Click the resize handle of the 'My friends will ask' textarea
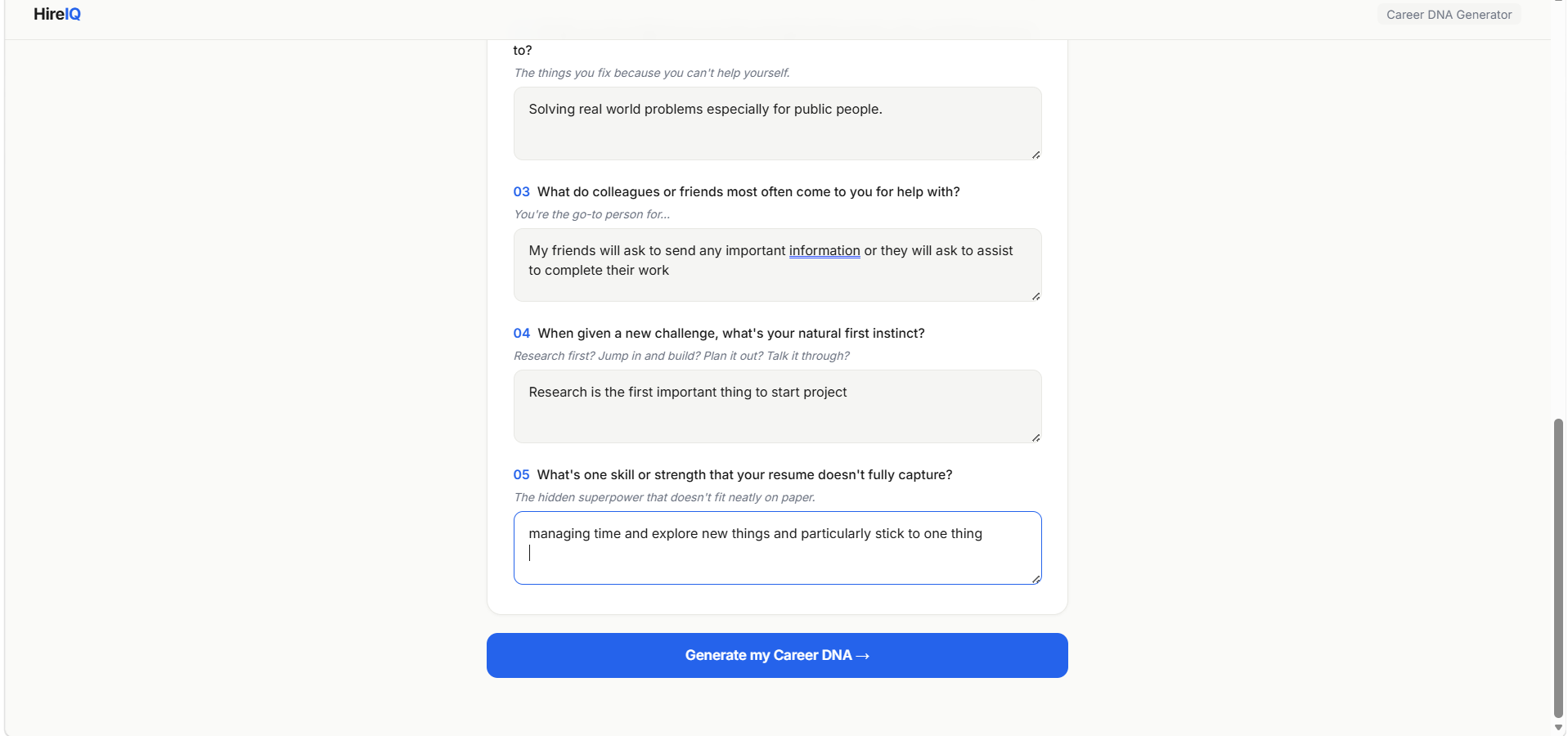This screenshot has width=1568, height=736. (1036, 296)
